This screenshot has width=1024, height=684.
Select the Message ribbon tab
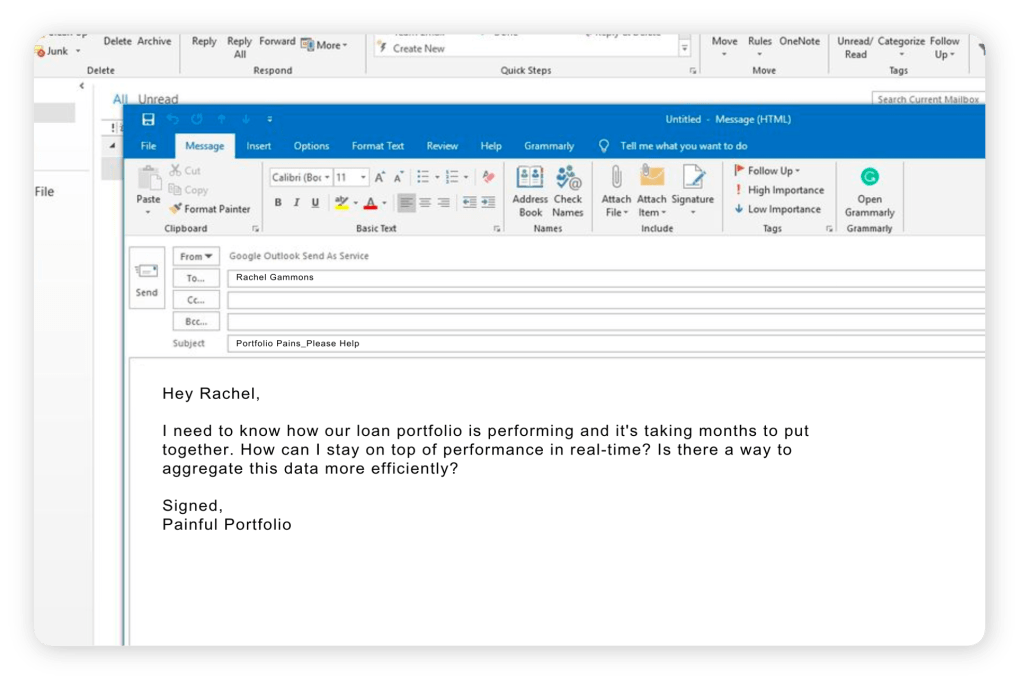[x=204, y=146]
